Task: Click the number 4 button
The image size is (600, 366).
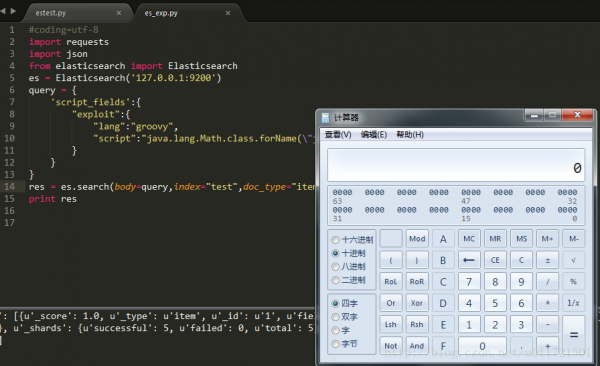Action: [469, 303]
